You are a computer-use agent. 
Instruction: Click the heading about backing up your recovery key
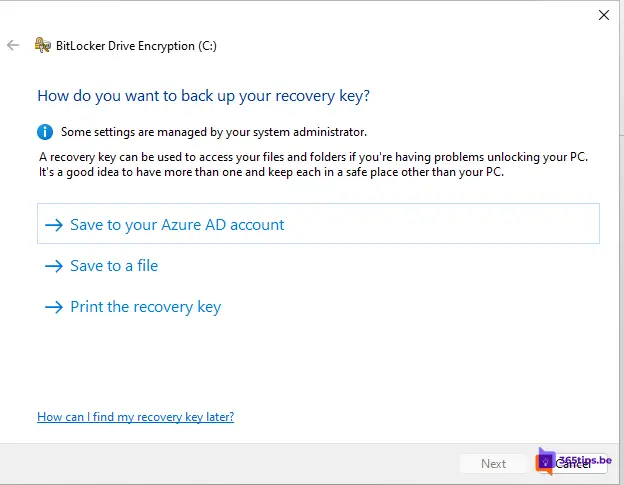pos(203,96)
